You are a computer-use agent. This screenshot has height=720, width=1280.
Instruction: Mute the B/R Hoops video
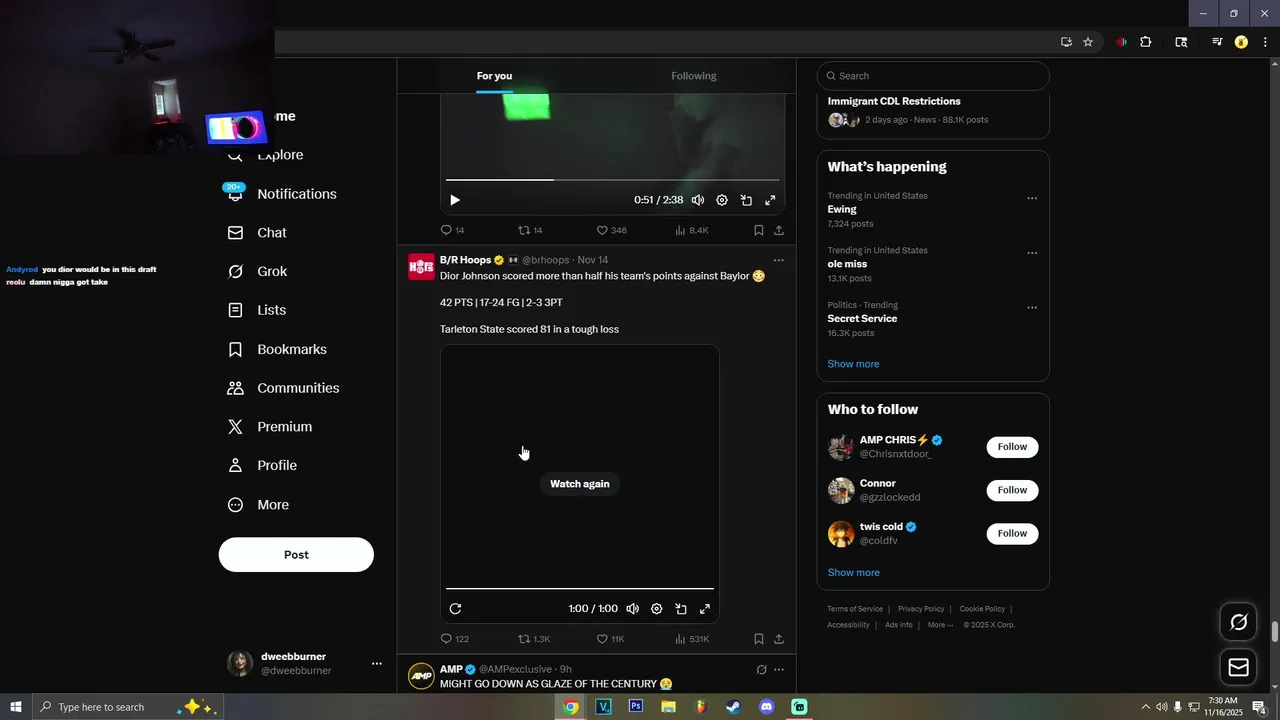point(633,609)
